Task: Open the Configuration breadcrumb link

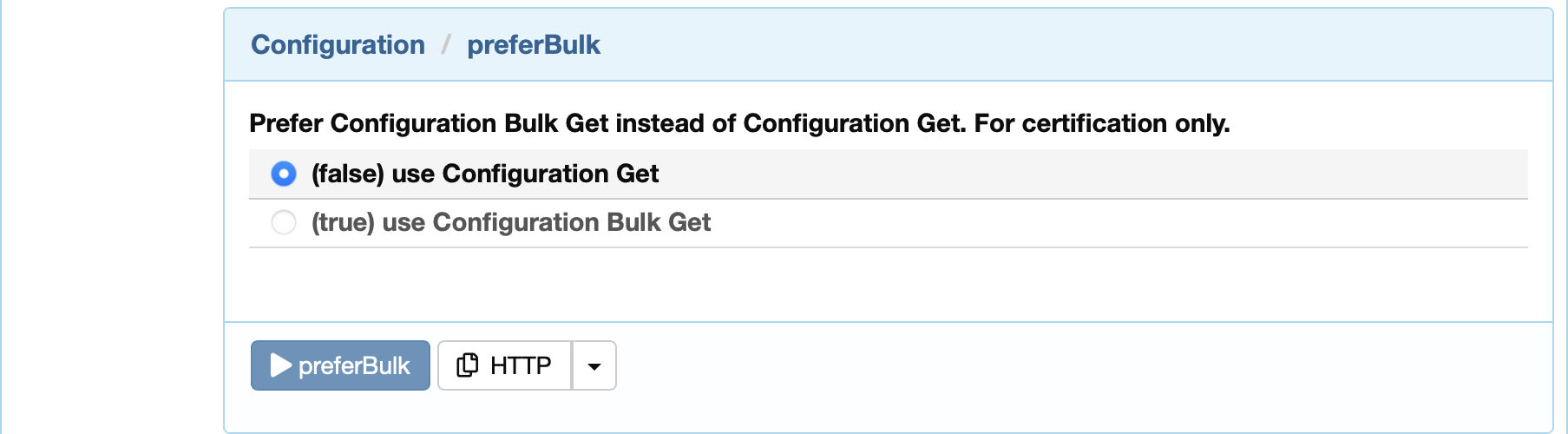Action: click(338, 45)
